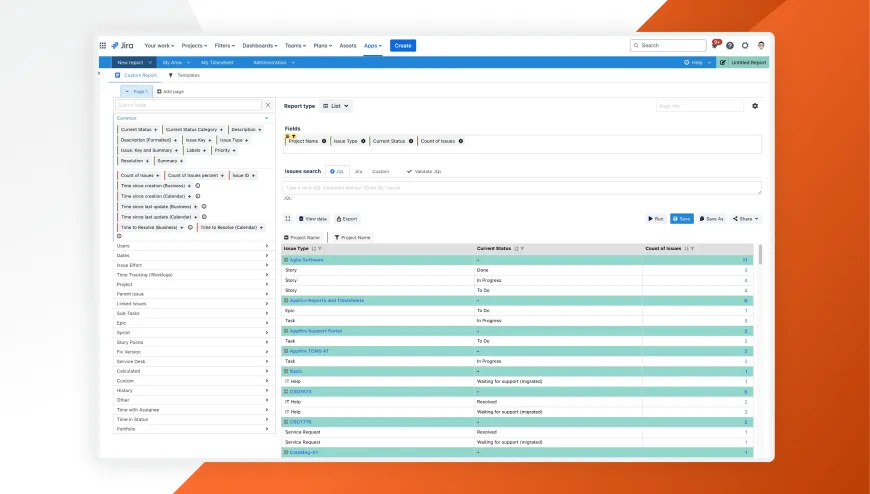
Task: Click the Create button
Action: (x=403, y=46)
